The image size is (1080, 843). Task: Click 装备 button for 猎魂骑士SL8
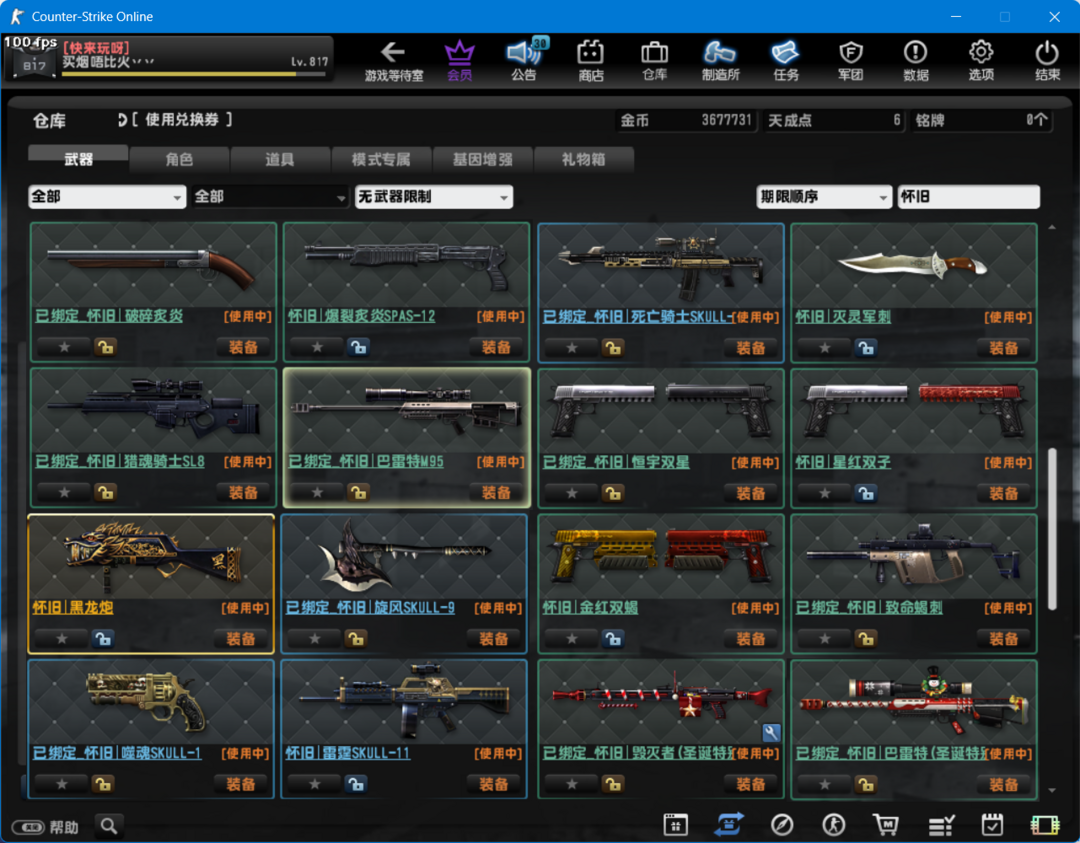click(x=243, y=492)
